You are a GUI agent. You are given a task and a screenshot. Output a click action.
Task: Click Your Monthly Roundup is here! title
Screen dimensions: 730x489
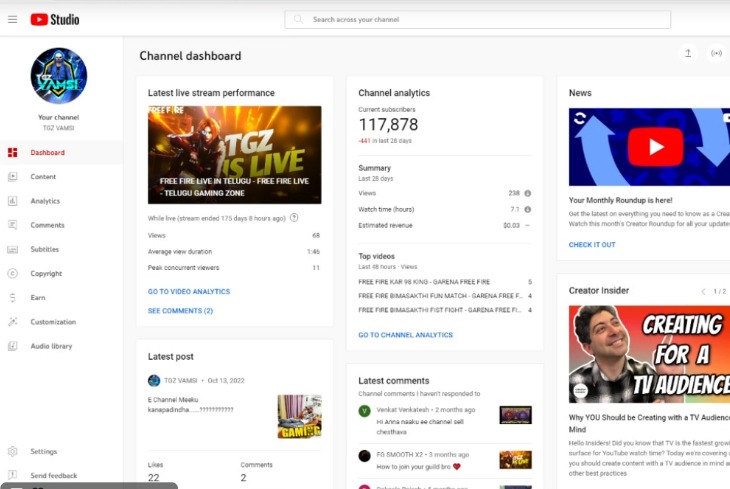(621, 200)
